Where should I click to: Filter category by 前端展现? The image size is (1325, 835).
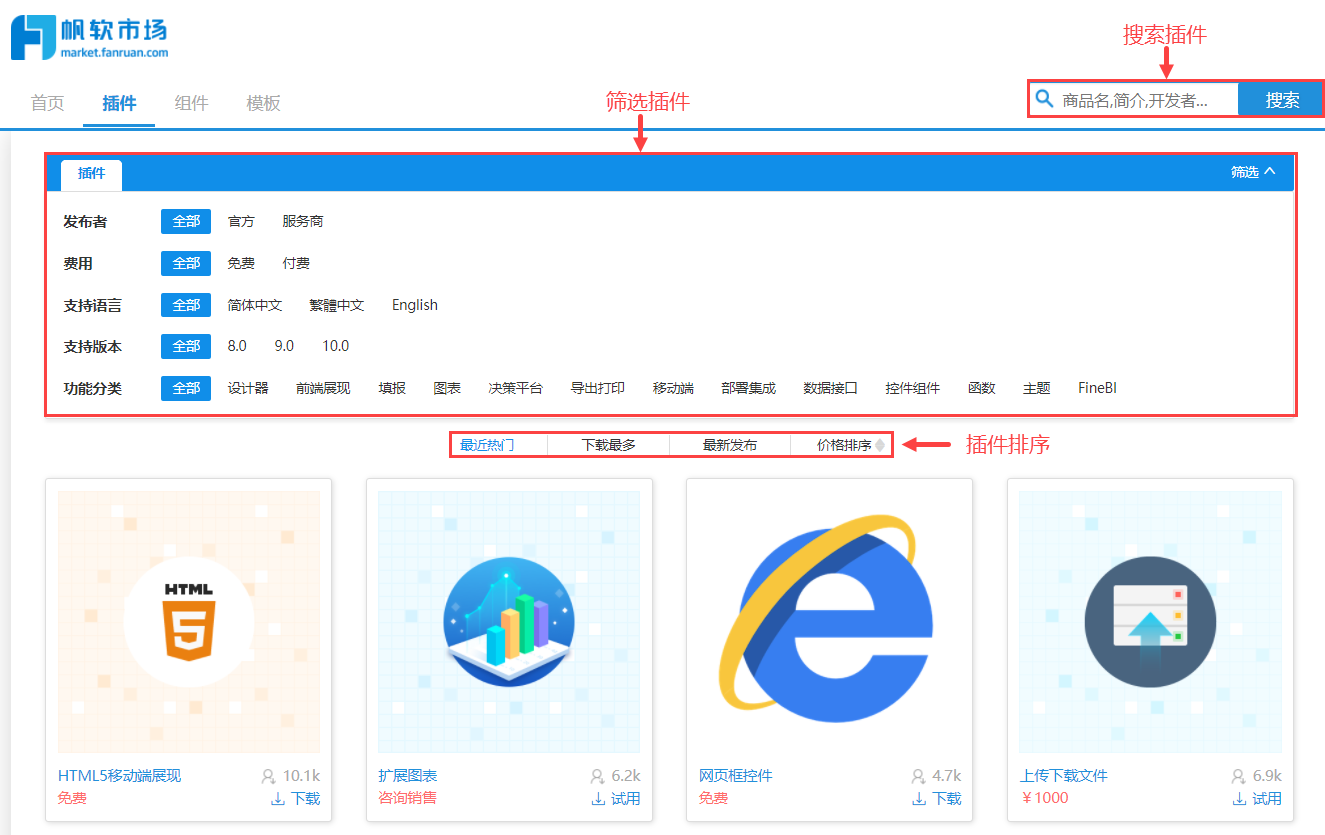pyautogui.click(x=323, y=388)
